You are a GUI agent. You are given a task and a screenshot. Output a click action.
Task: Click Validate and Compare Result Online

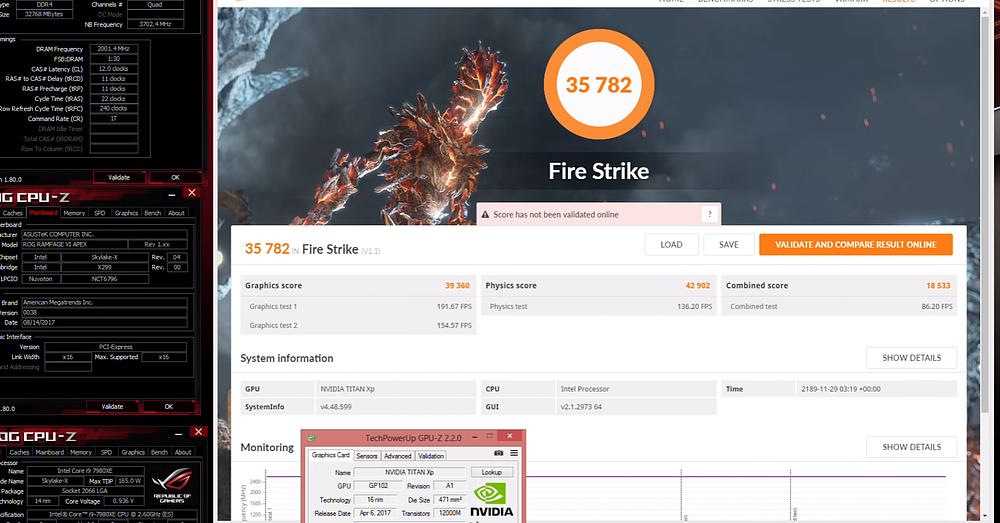pyautogui.click(x=856, y=245)
